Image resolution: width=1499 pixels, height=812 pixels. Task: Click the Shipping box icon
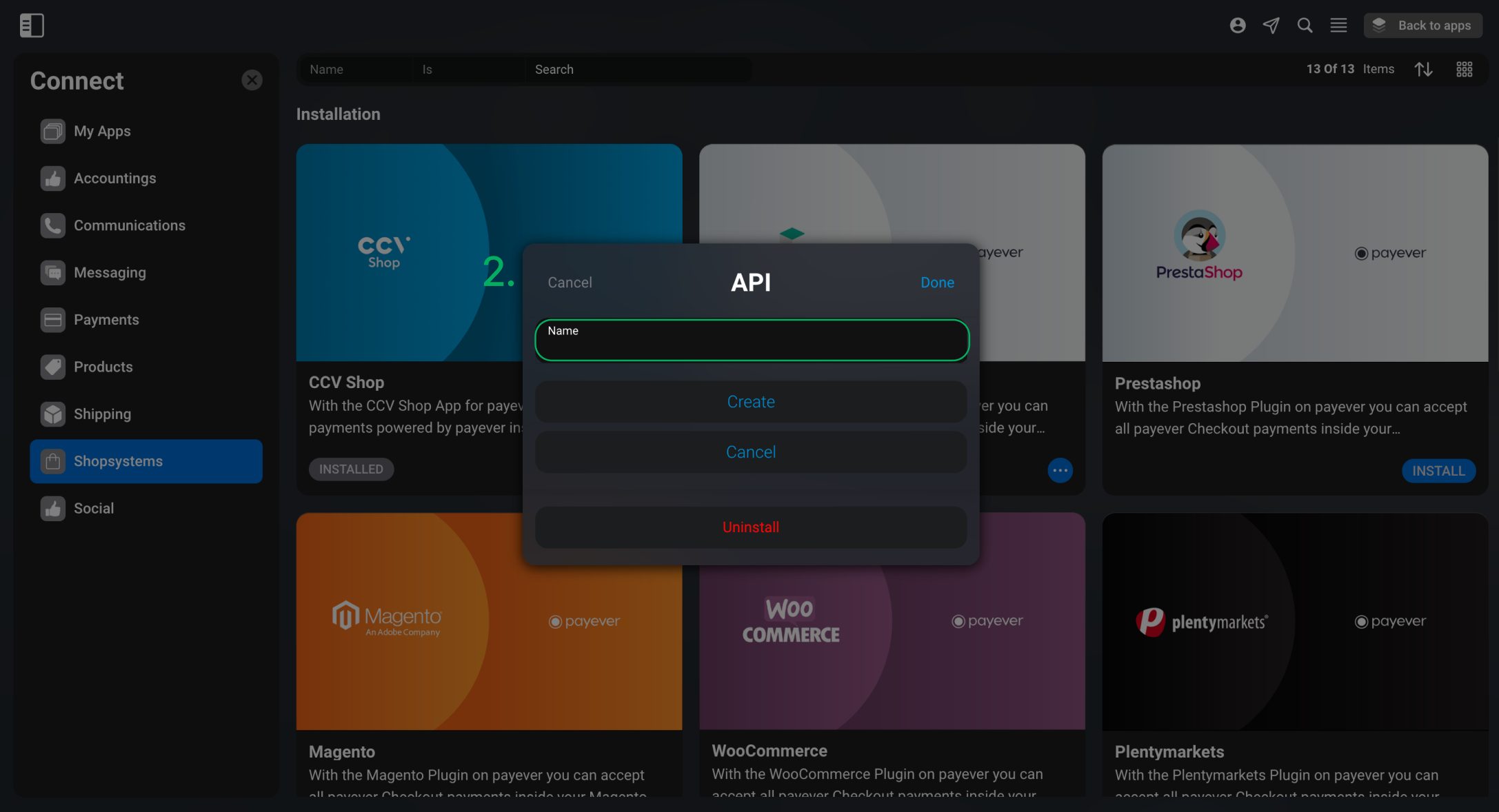point(52,414)
